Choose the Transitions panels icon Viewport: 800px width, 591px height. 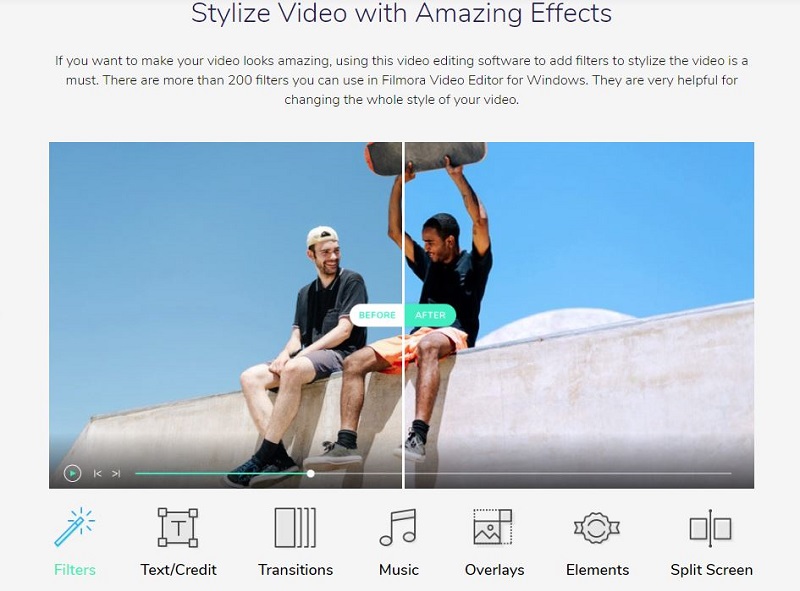click(x=295, y=527)
